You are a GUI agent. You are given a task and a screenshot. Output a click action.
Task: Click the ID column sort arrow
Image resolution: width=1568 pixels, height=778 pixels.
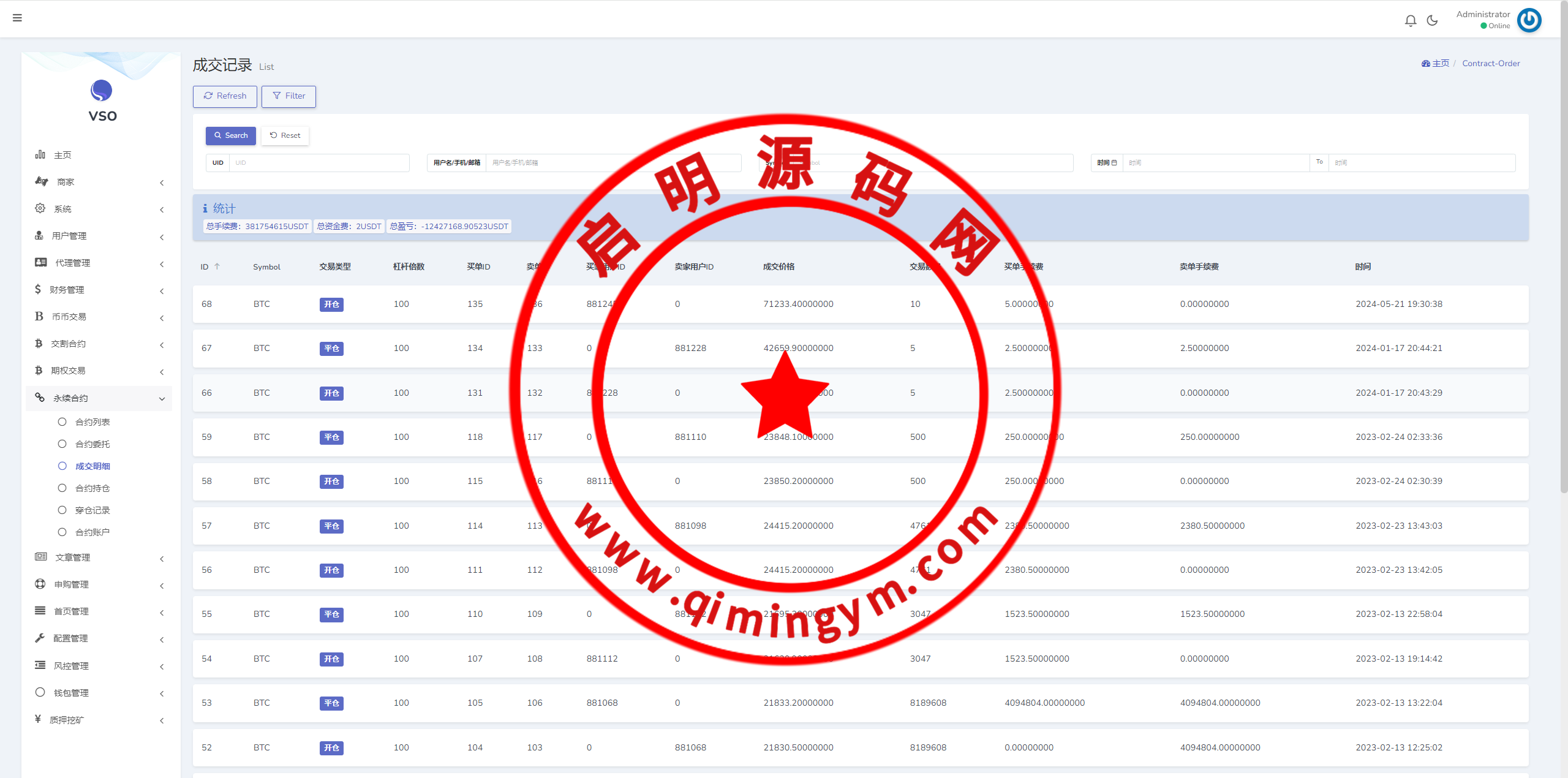217,266
